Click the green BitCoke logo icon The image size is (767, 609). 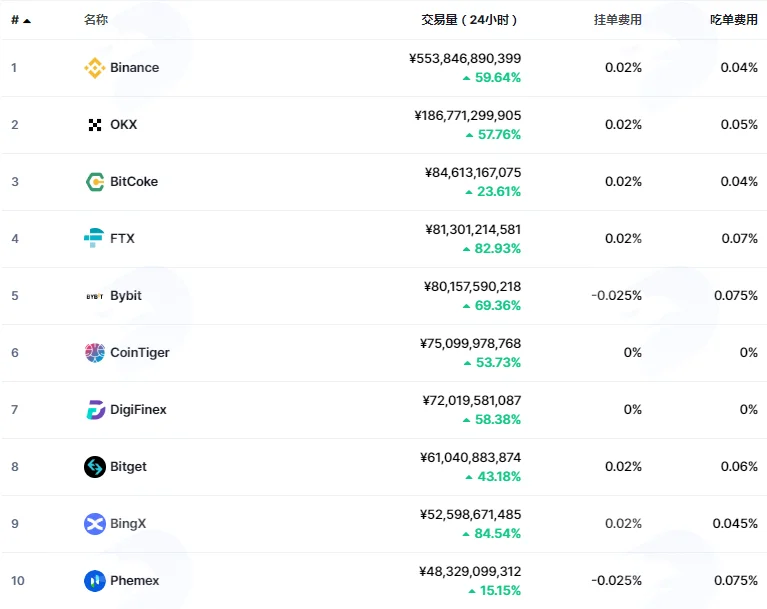tap(94, 181)
